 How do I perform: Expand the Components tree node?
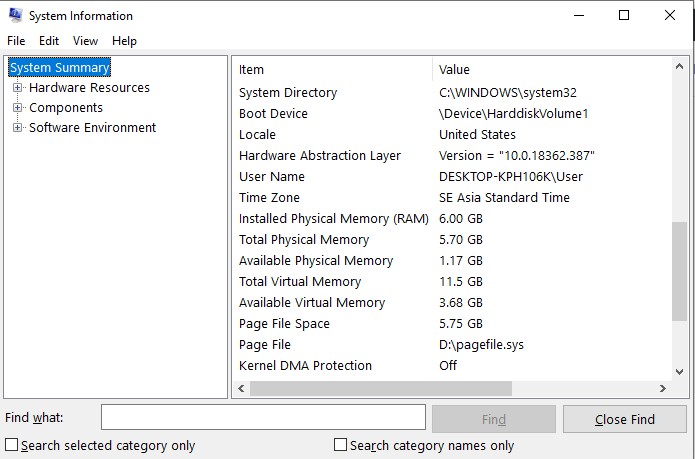(17, 108)
